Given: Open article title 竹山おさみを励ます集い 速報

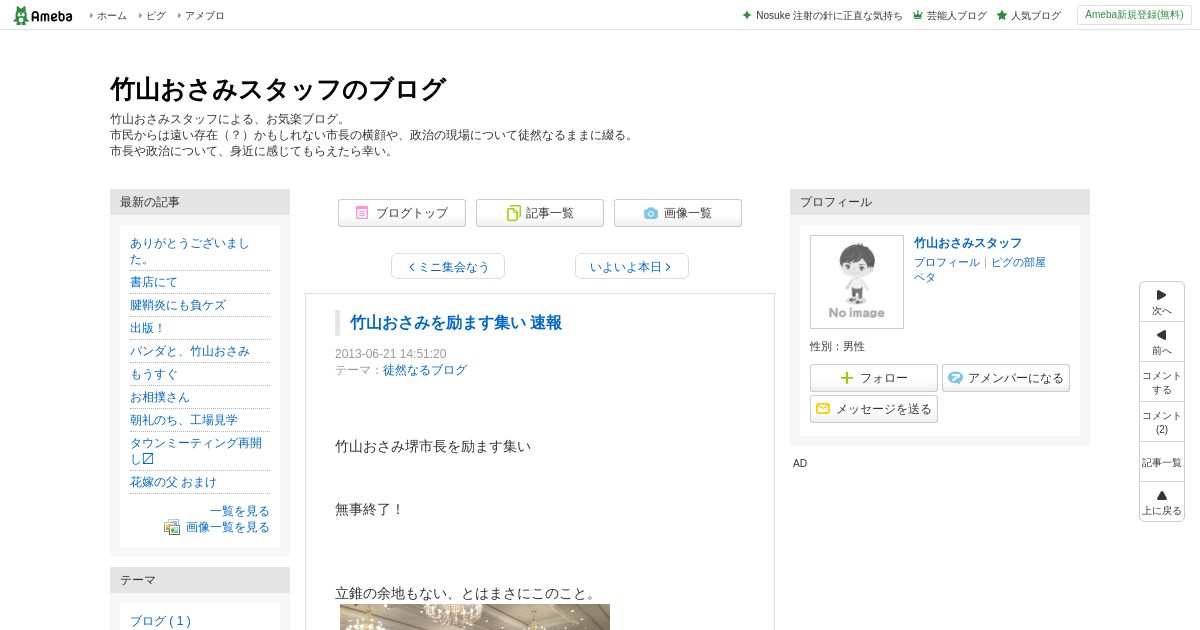Looking at the screenshot, I should tap(456, 322).
